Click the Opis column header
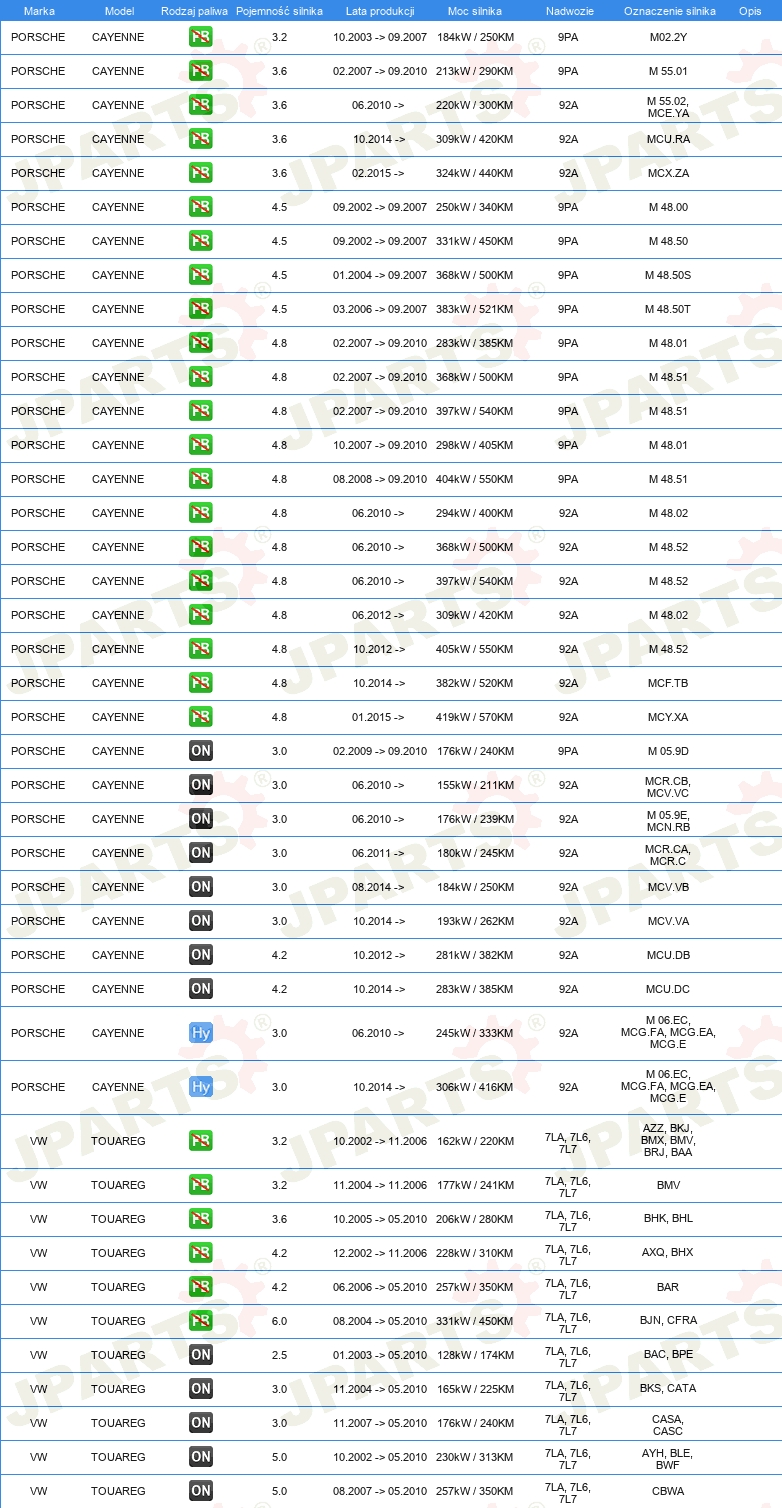Image resolution: width=782 pixels, height=1508 pixels. [749, 11]
